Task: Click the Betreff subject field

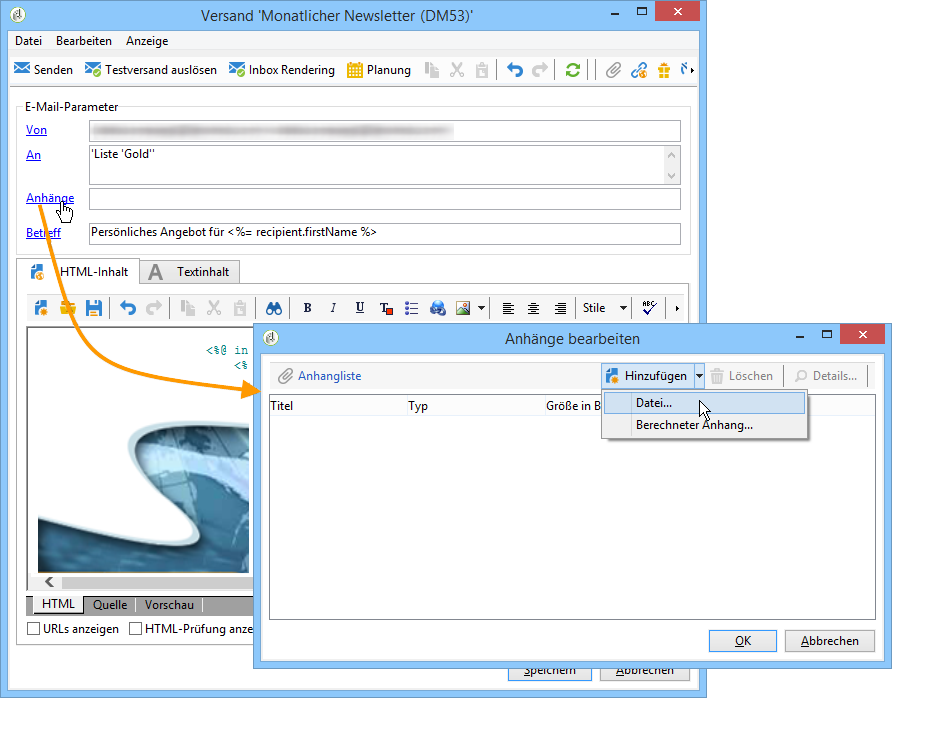Action: point(384,233)
